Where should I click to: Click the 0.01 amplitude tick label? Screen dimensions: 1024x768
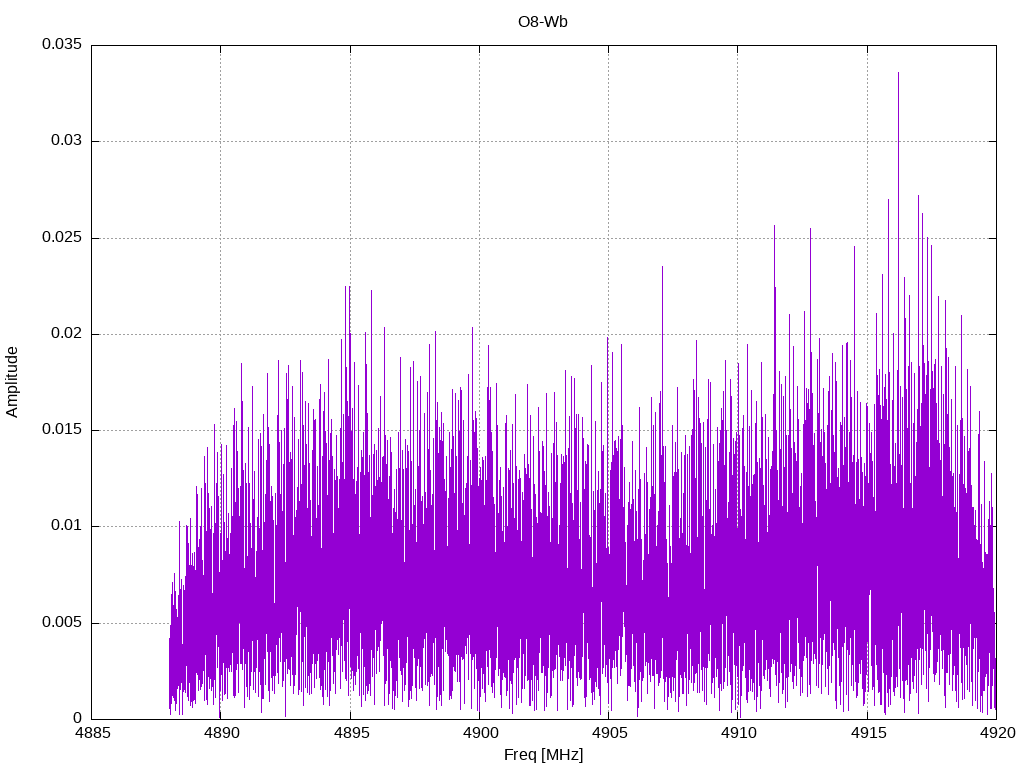[x=65, y=526]
